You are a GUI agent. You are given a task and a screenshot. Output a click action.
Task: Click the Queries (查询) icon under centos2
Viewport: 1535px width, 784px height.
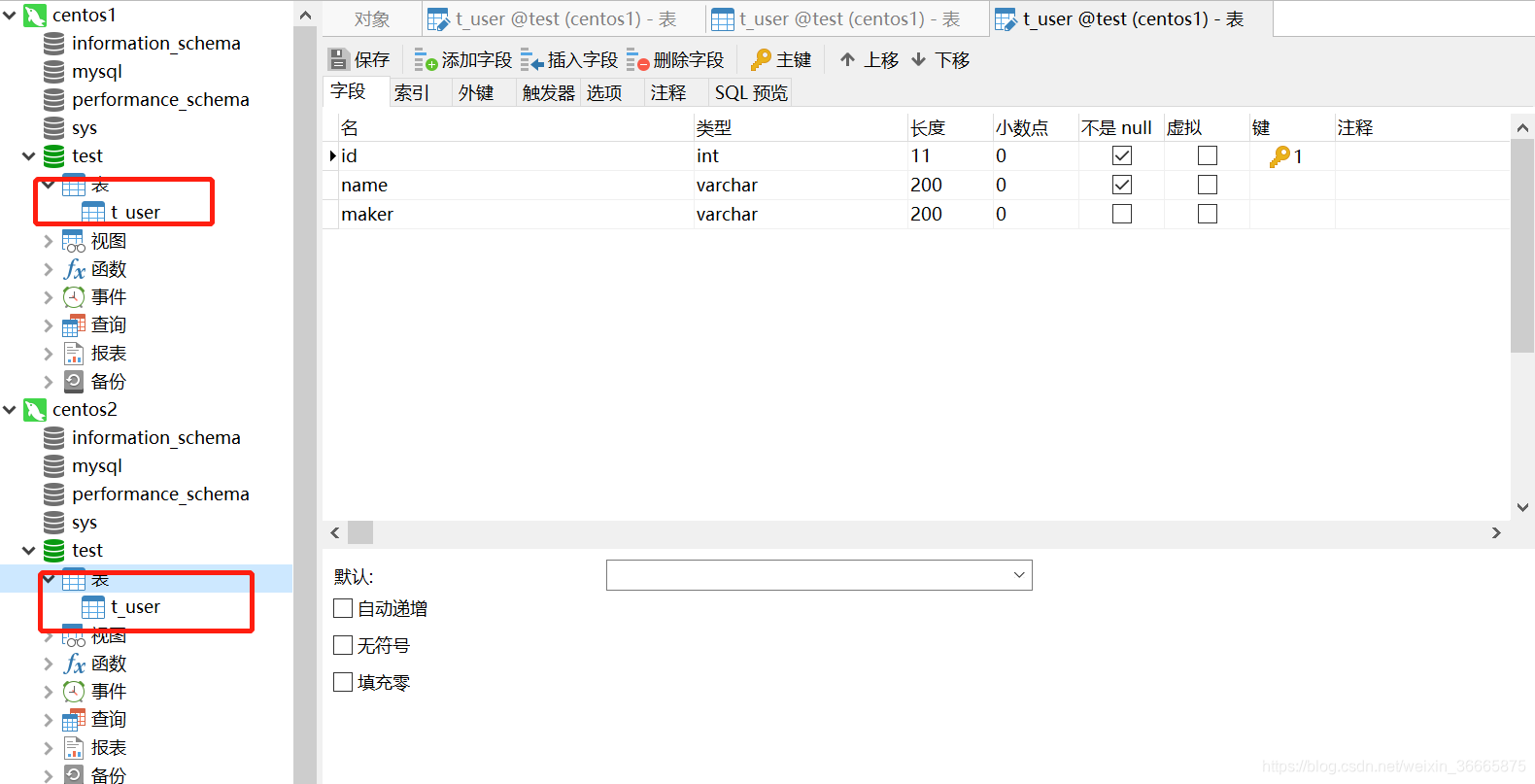coord(74,719)
